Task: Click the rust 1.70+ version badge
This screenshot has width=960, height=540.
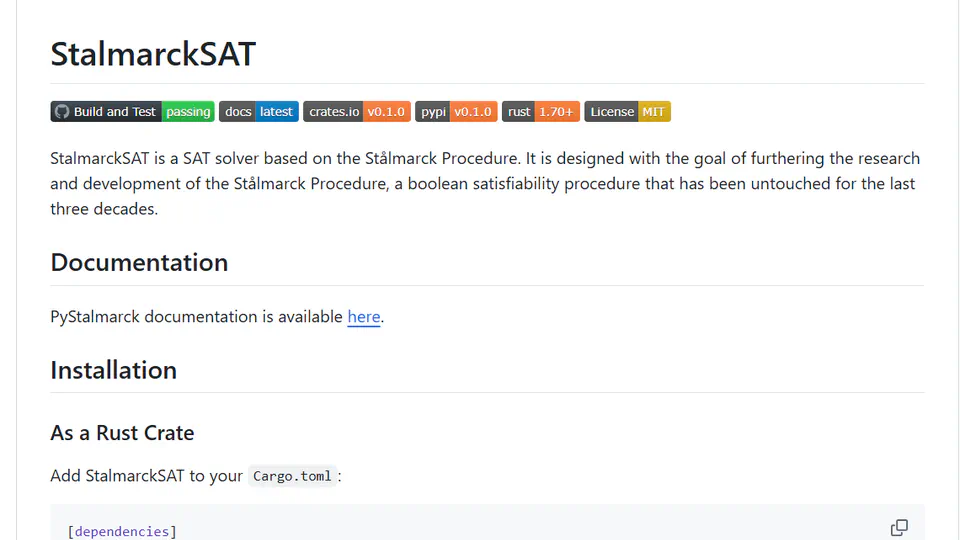Action: tap(541, 111)
